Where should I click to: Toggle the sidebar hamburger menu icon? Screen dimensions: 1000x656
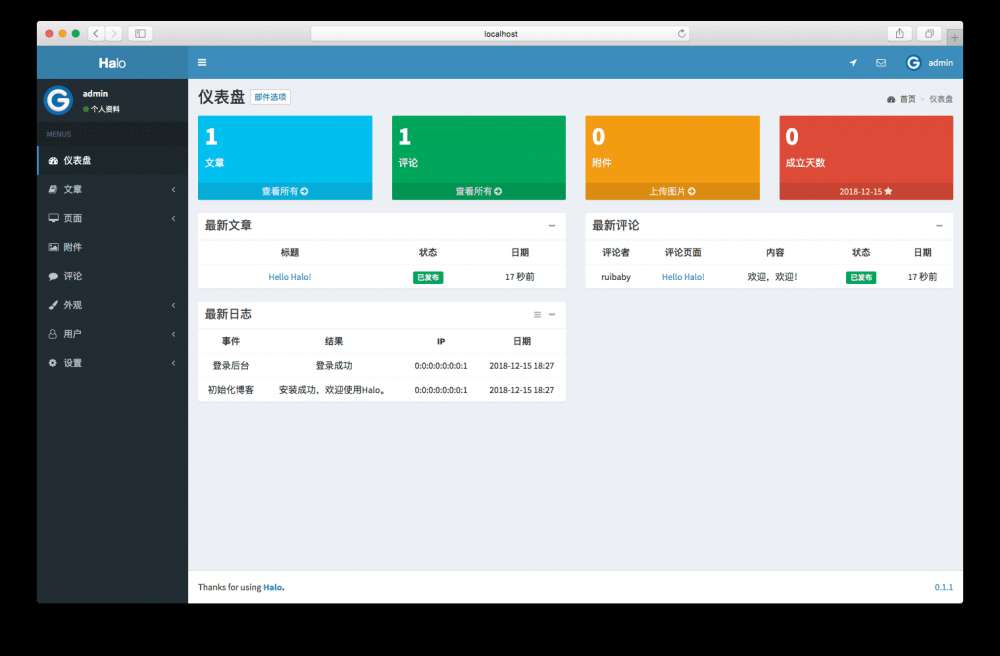coord(202,62)
